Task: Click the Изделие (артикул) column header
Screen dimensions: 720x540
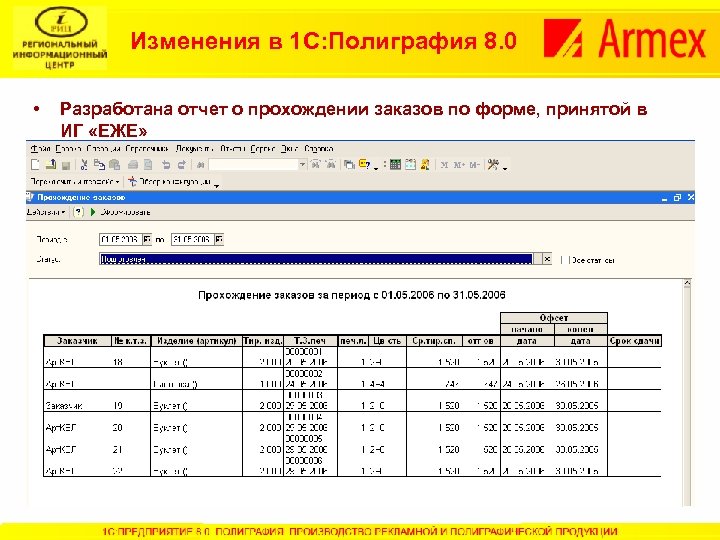Action: pyautogui.click(x=197, y=341)
